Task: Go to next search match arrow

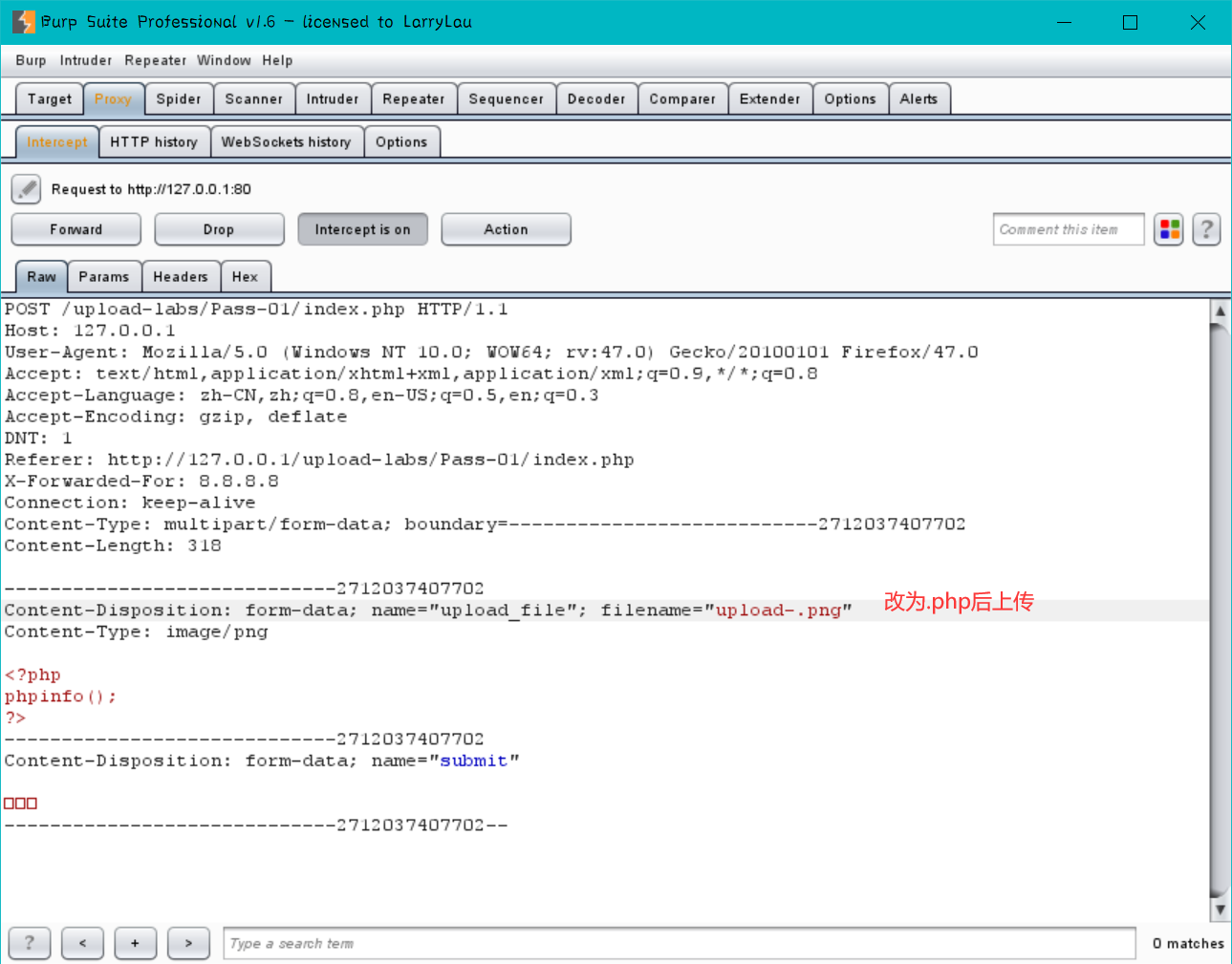Action: click(x=188, y=943)
